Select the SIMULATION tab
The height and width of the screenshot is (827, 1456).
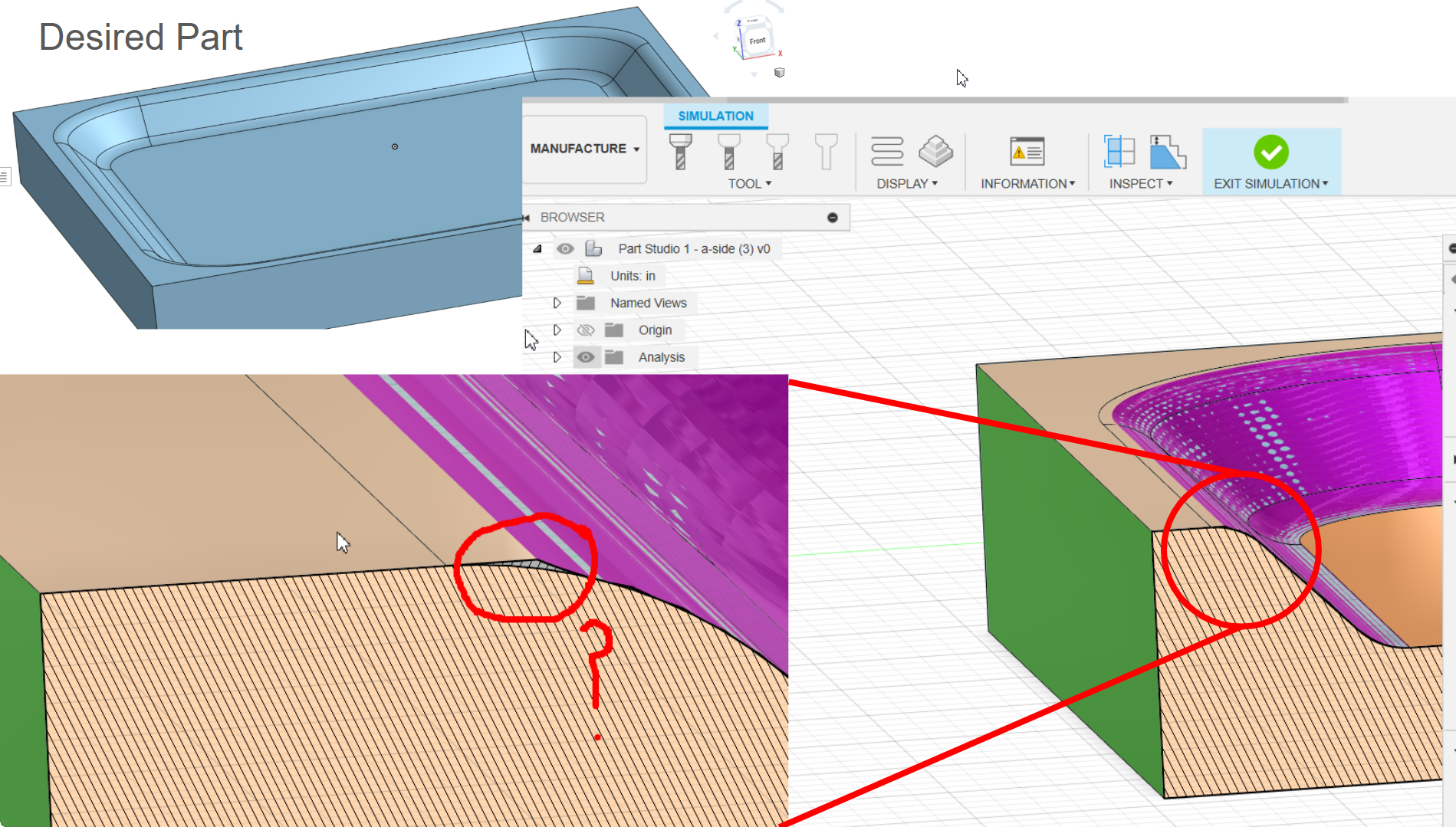pyautogui.click(x=716, y=116)
